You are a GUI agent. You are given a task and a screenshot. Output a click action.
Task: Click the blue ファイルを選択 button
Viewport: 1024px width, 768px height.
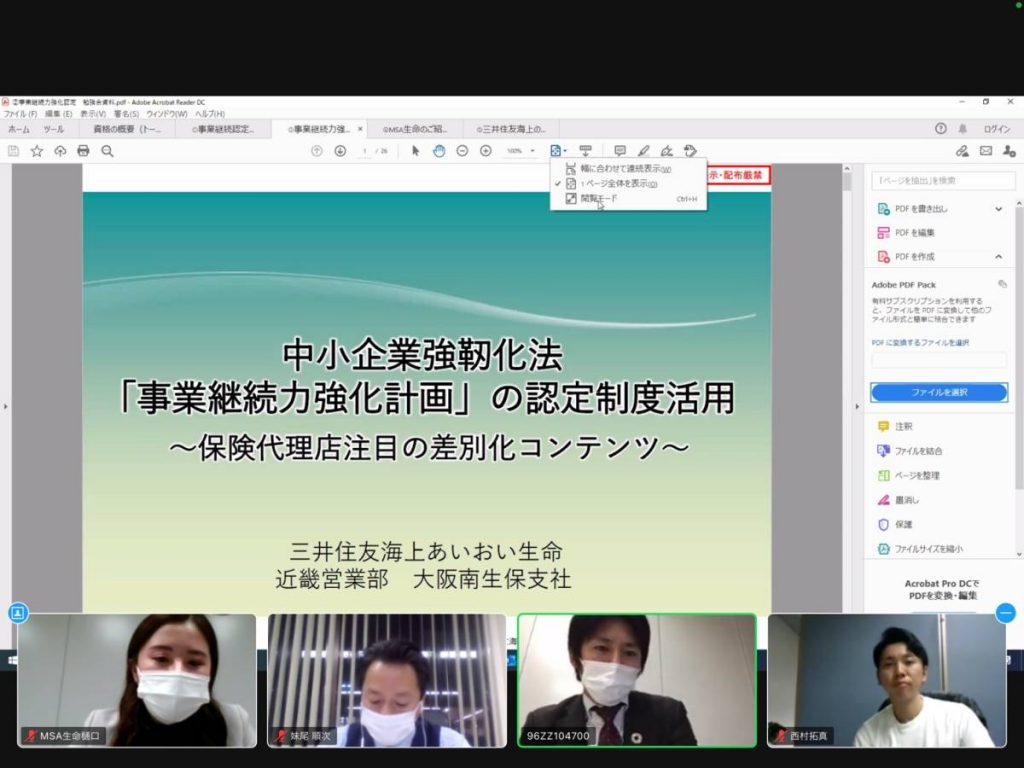click(x=939, y=392)
